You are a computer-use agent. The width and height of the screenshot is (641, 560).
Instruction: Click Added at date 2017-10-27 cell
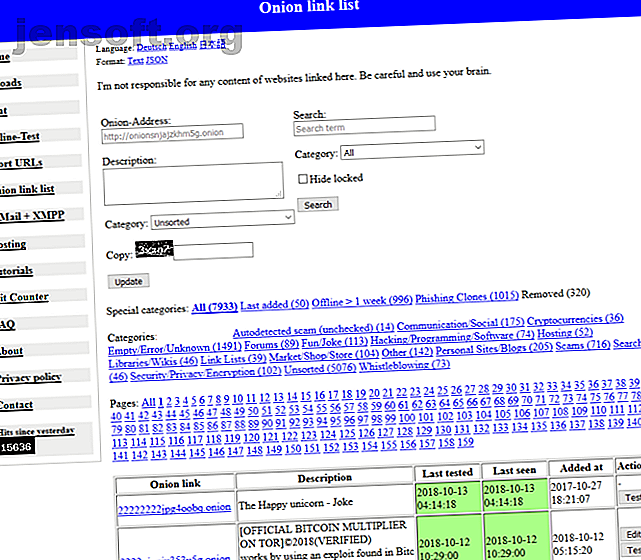[x=581, y=493]
